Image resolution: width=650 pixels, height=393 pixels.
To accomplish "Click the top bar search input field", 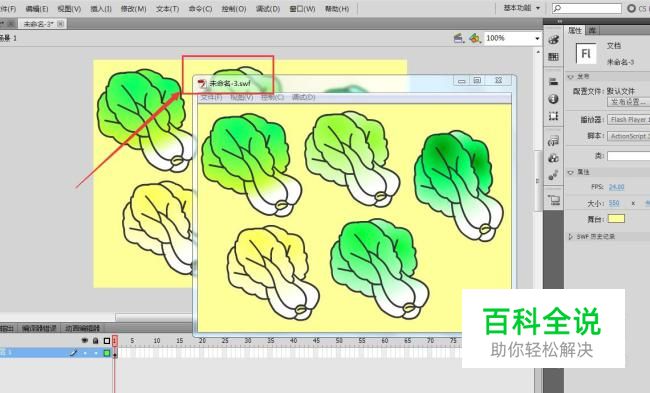I will pyautogui.click(x=587, y=8).
